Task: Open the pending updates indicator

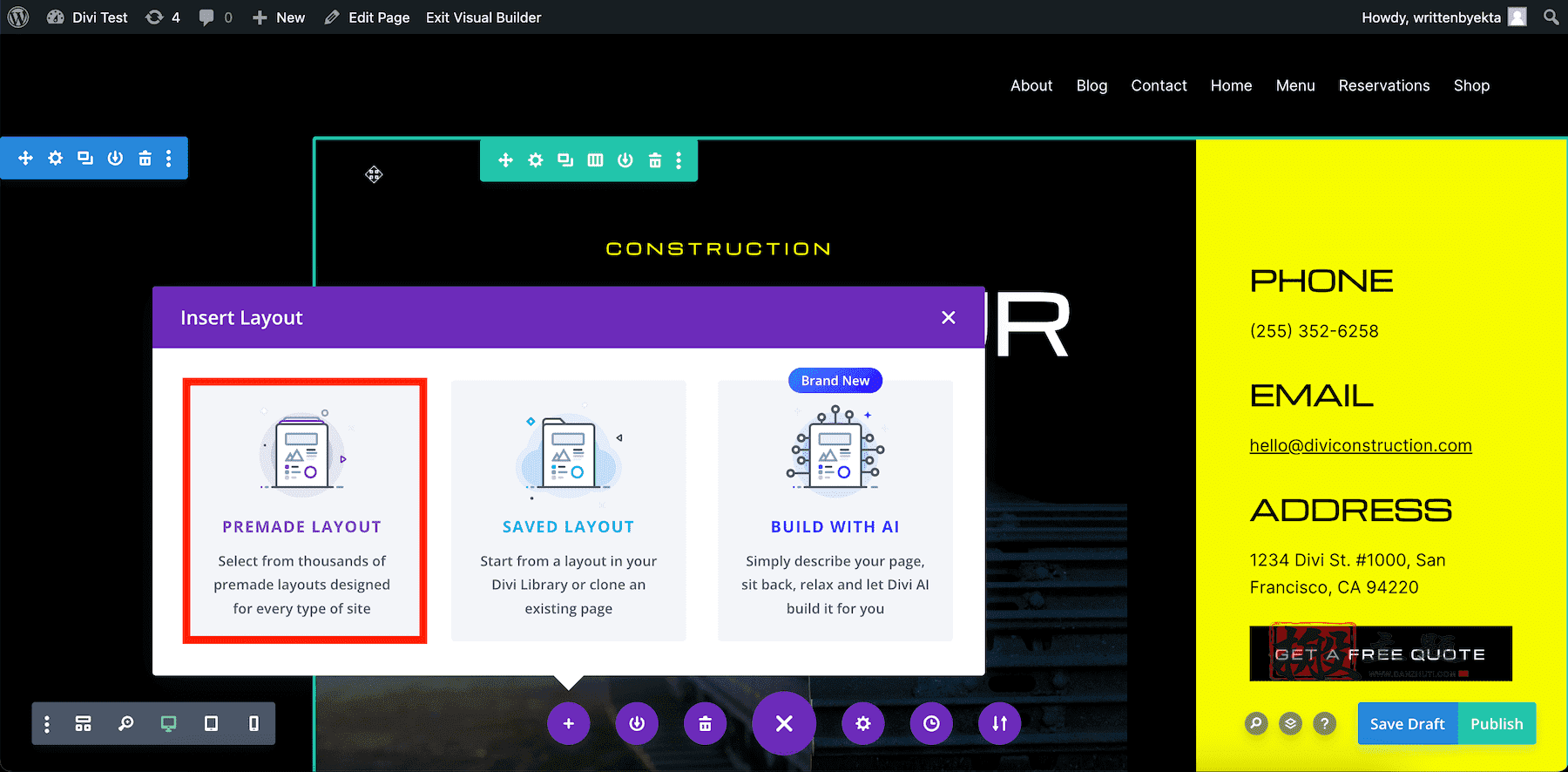Action: click(x=163, y=17)
